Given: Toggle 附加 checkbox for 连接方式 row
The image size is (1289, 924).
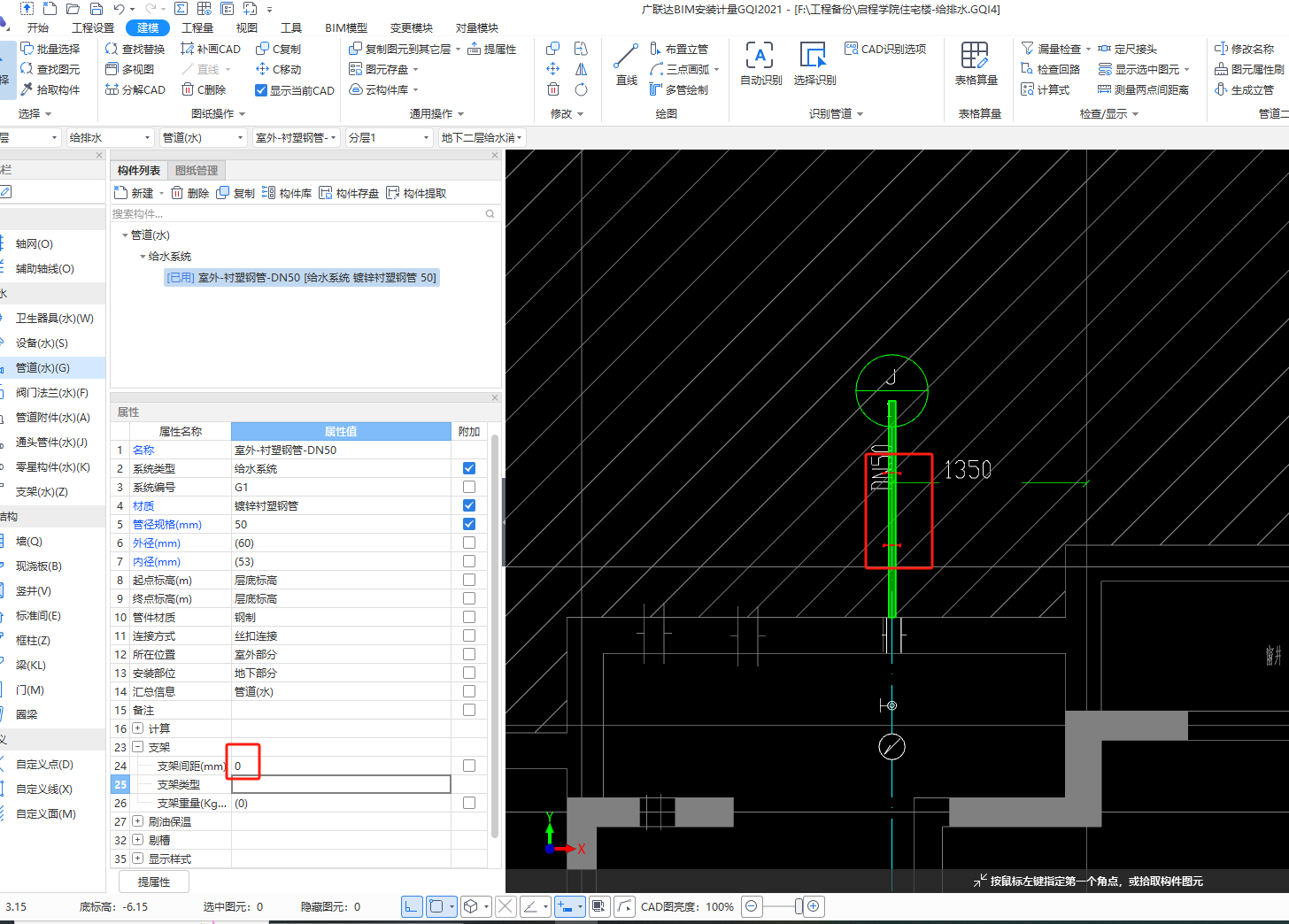Looking at the screenshot, I should pos(469,635).
